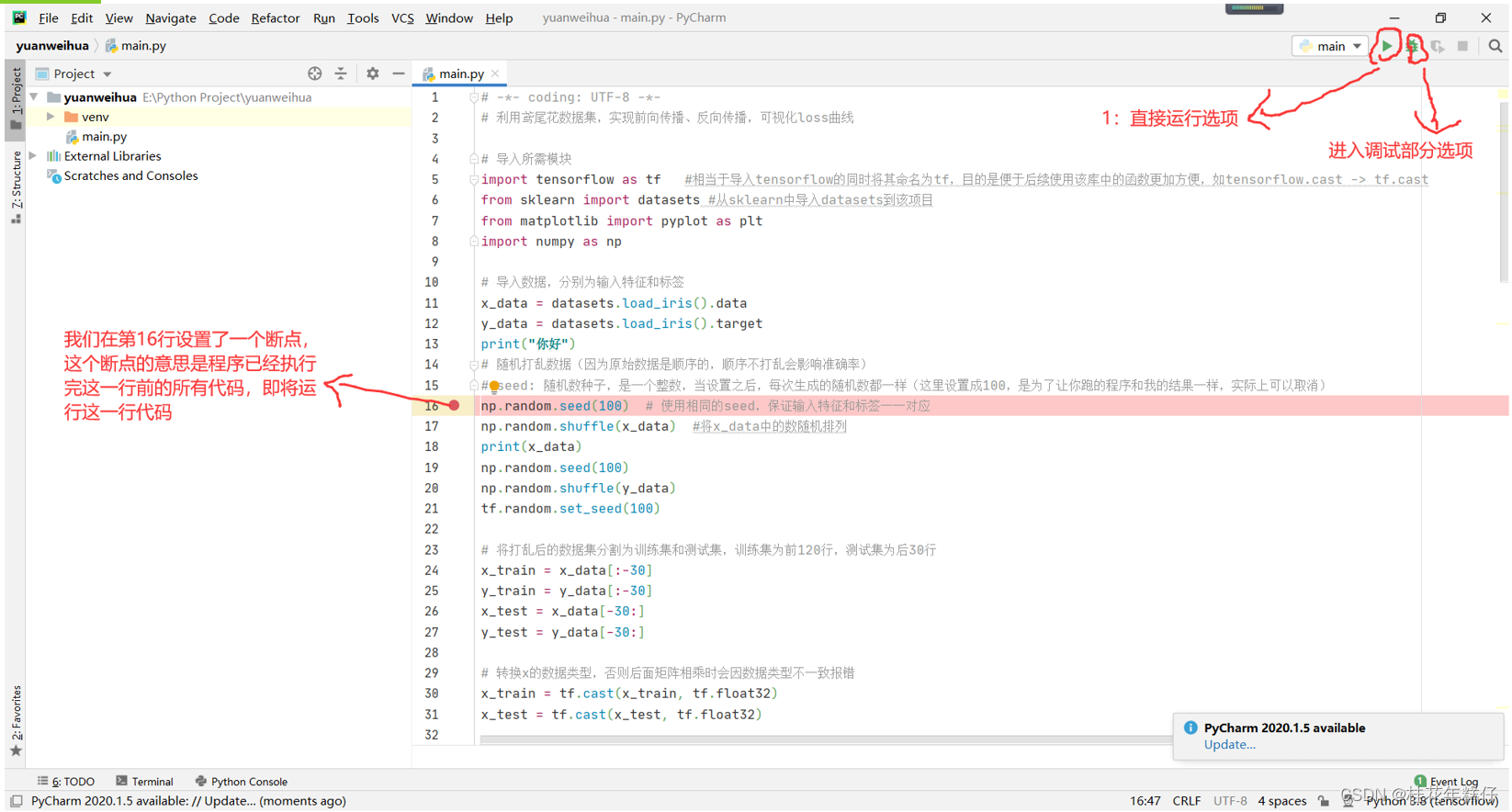Expand the venv folder

51,117
